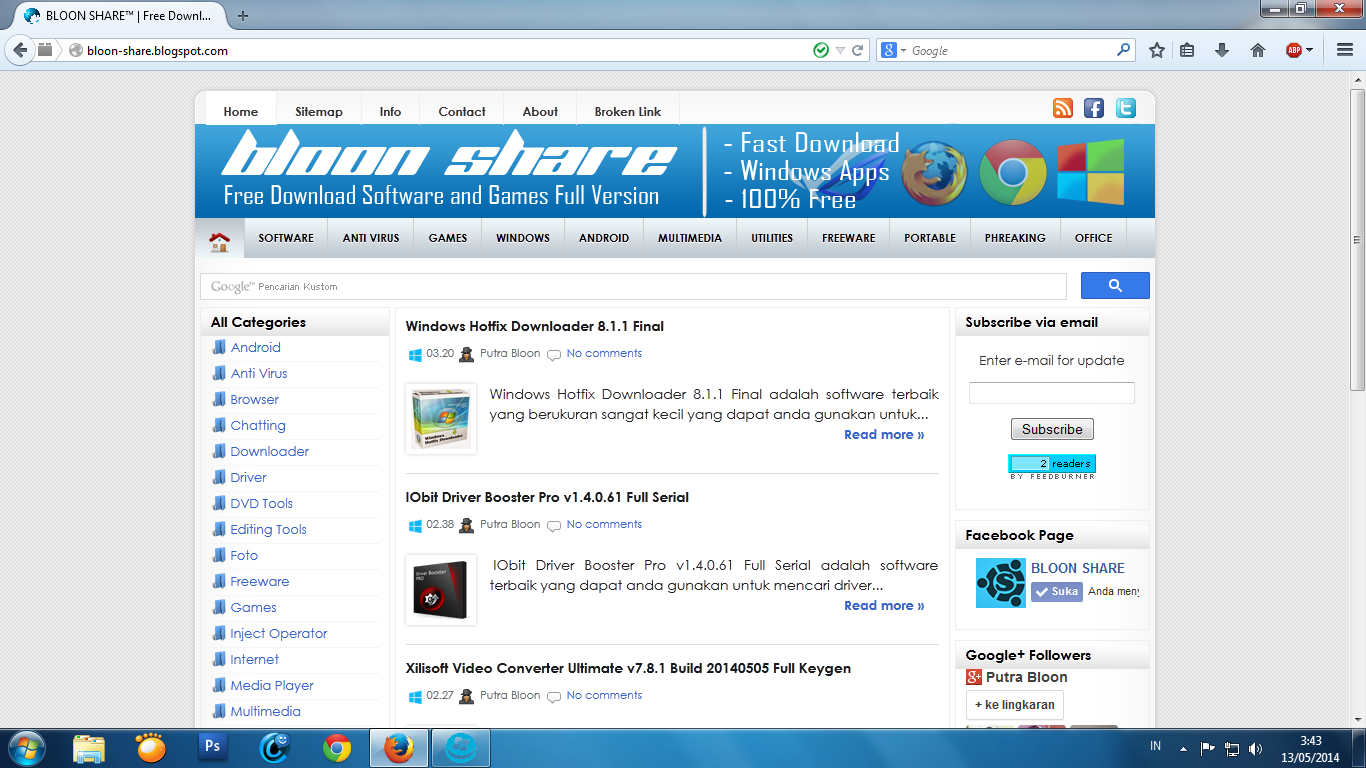
Task: Open new tab with plus button
Action: pyautogui.click(x=243, y=15)
